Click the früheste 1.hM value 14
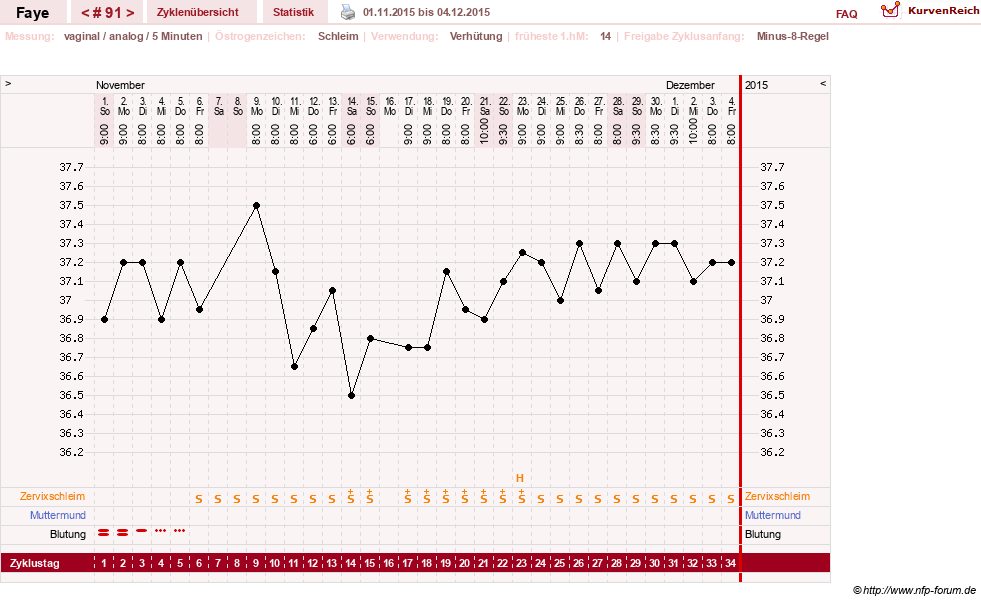The image size is (981, 602). coord(605,36)
